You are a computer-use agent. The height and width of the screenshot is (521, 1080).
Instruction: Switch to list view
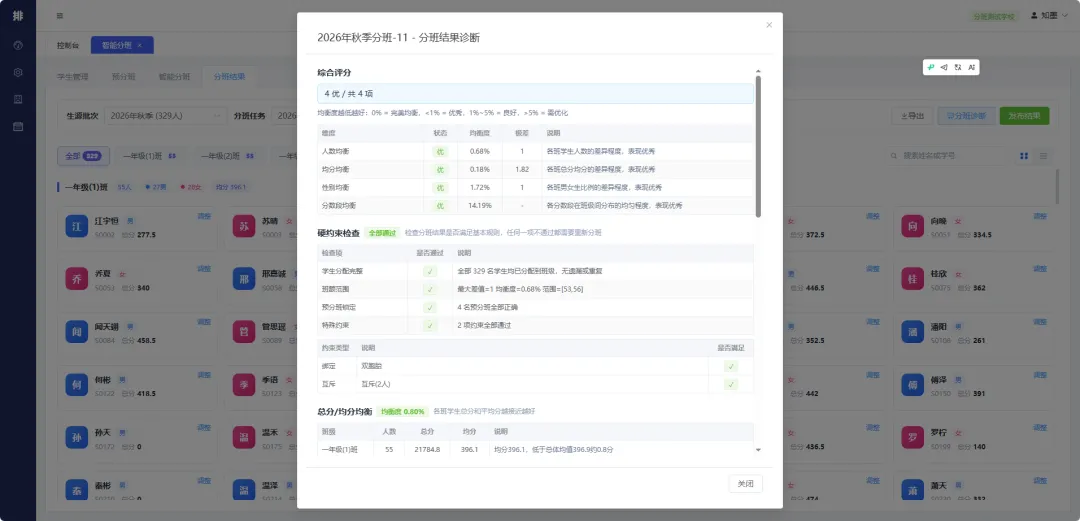1043,156
